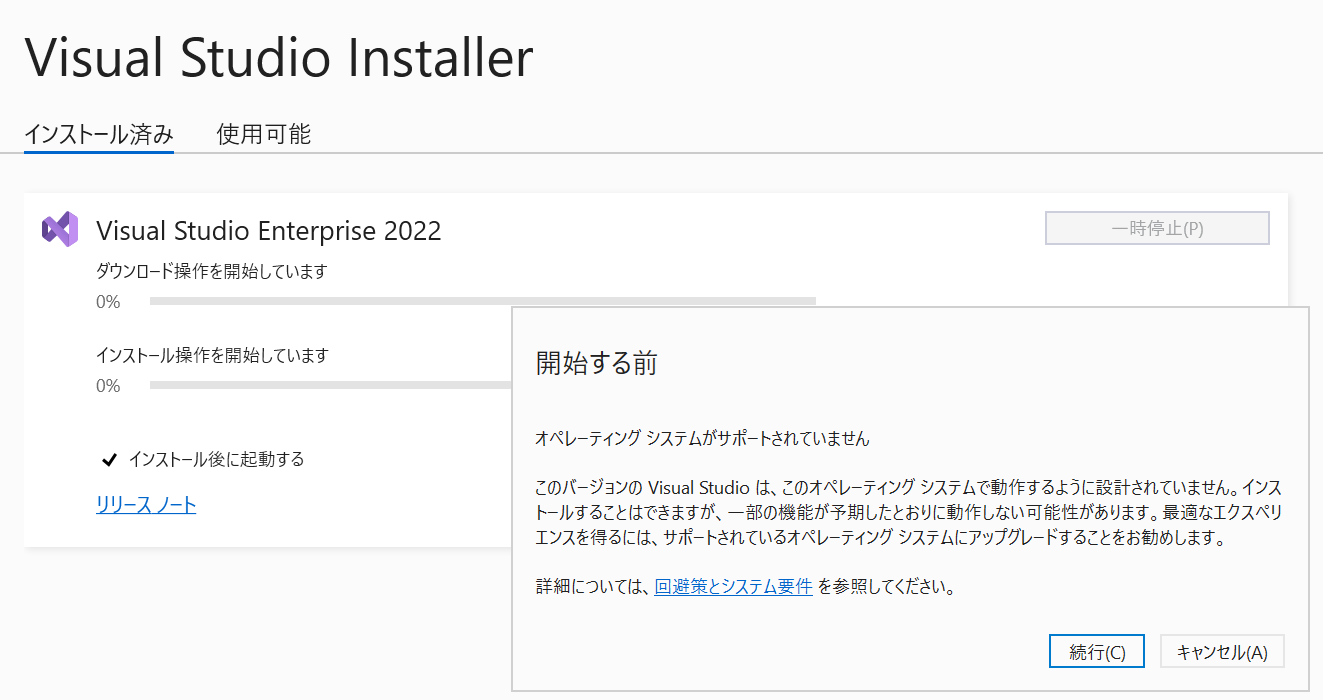Viewport: 1323px width, 700px height.
Task: Switch to the インストール済み tab
Action: [99, 135]
